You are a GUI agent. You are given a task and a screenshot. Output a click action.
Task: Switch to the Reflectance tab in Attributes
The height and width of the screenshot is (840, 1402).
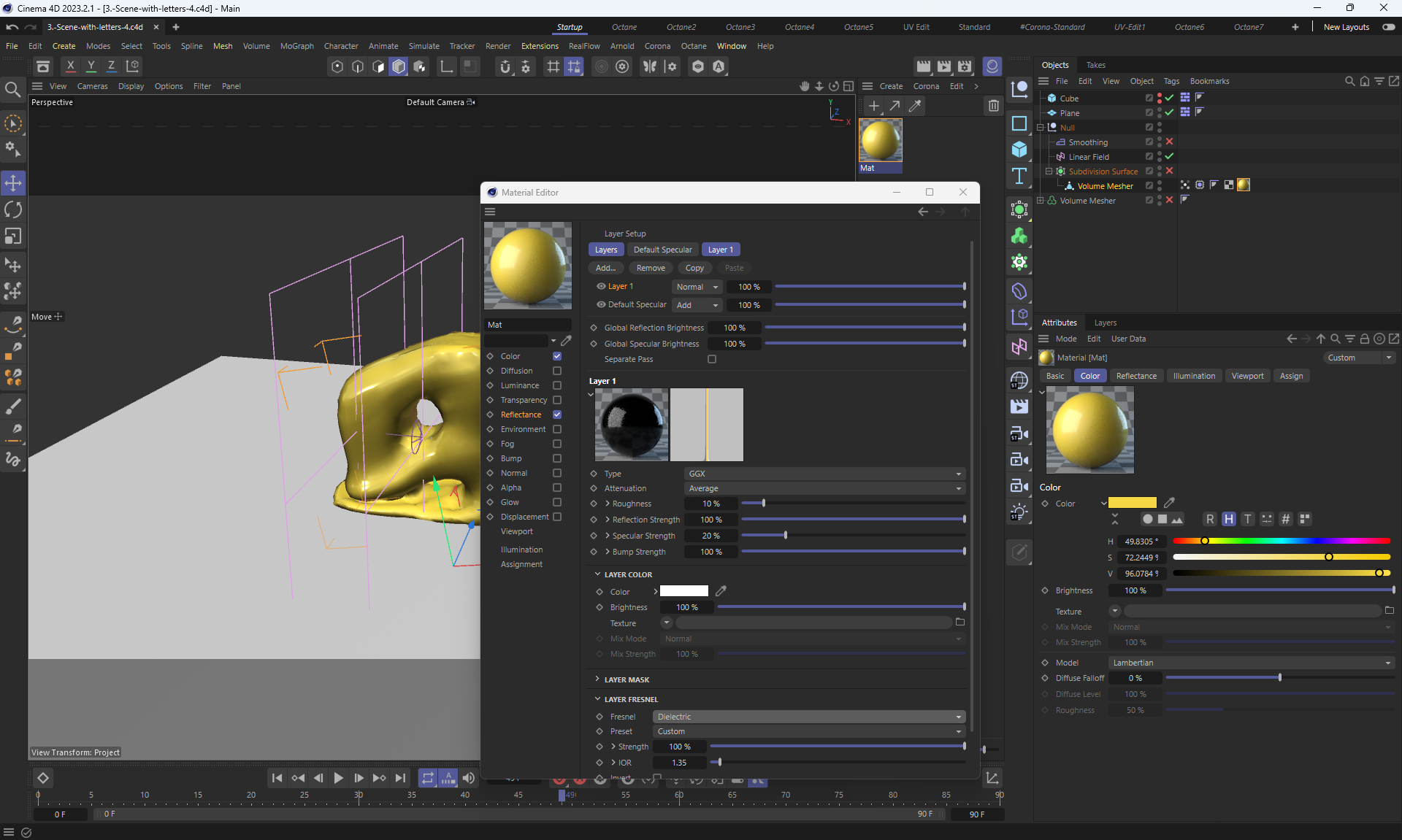tap(1136, 376)
